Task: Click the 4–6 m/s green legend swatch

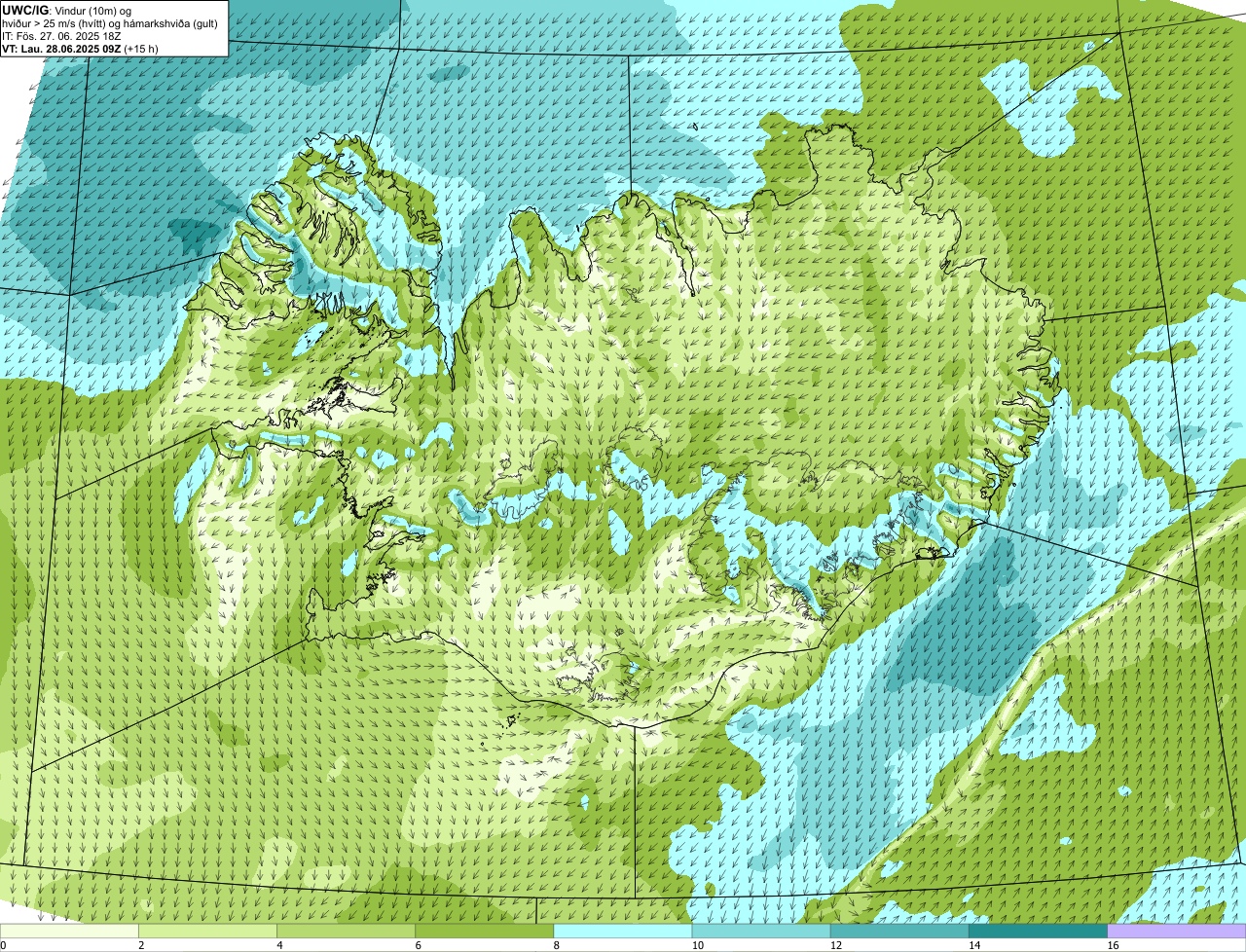Action: 347,931
